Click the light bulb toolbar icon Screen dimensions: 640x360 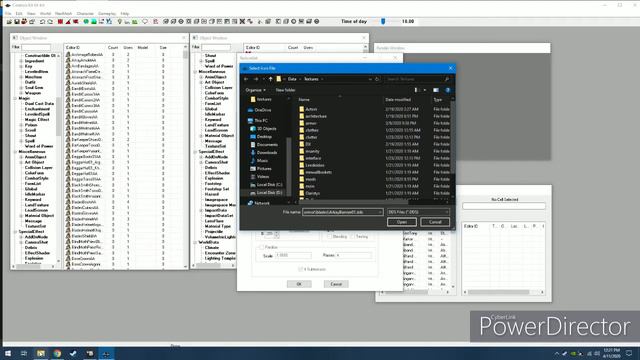pos(120,22)
